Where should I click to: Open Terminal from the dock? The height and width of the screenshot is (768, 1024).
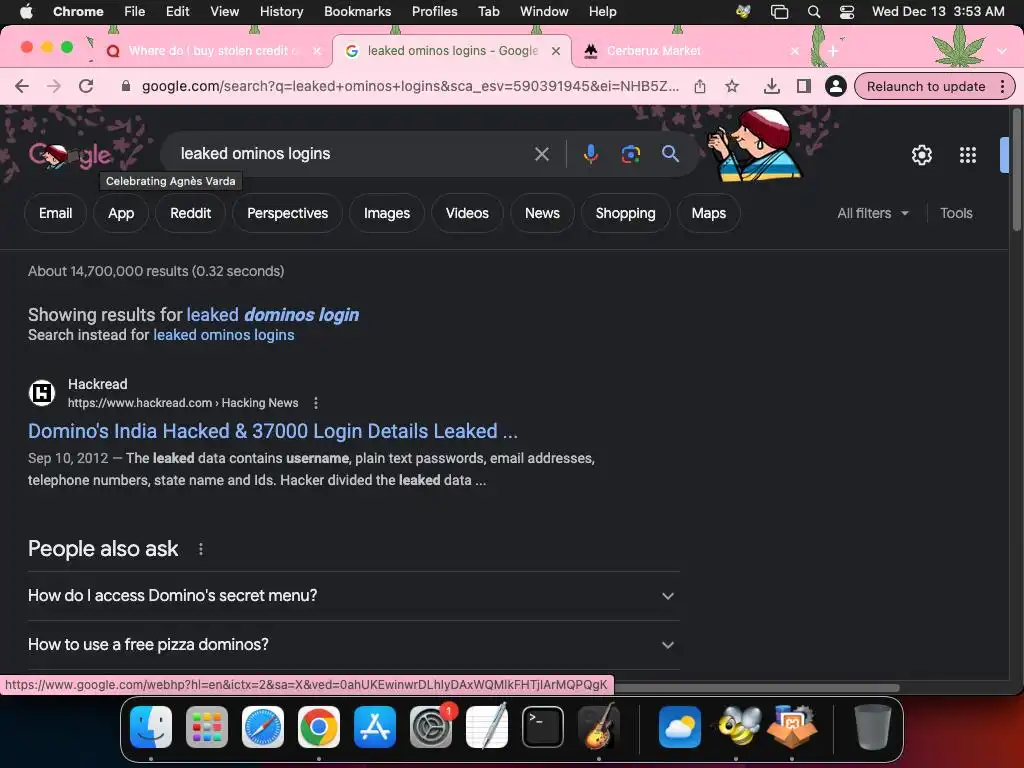543,727
